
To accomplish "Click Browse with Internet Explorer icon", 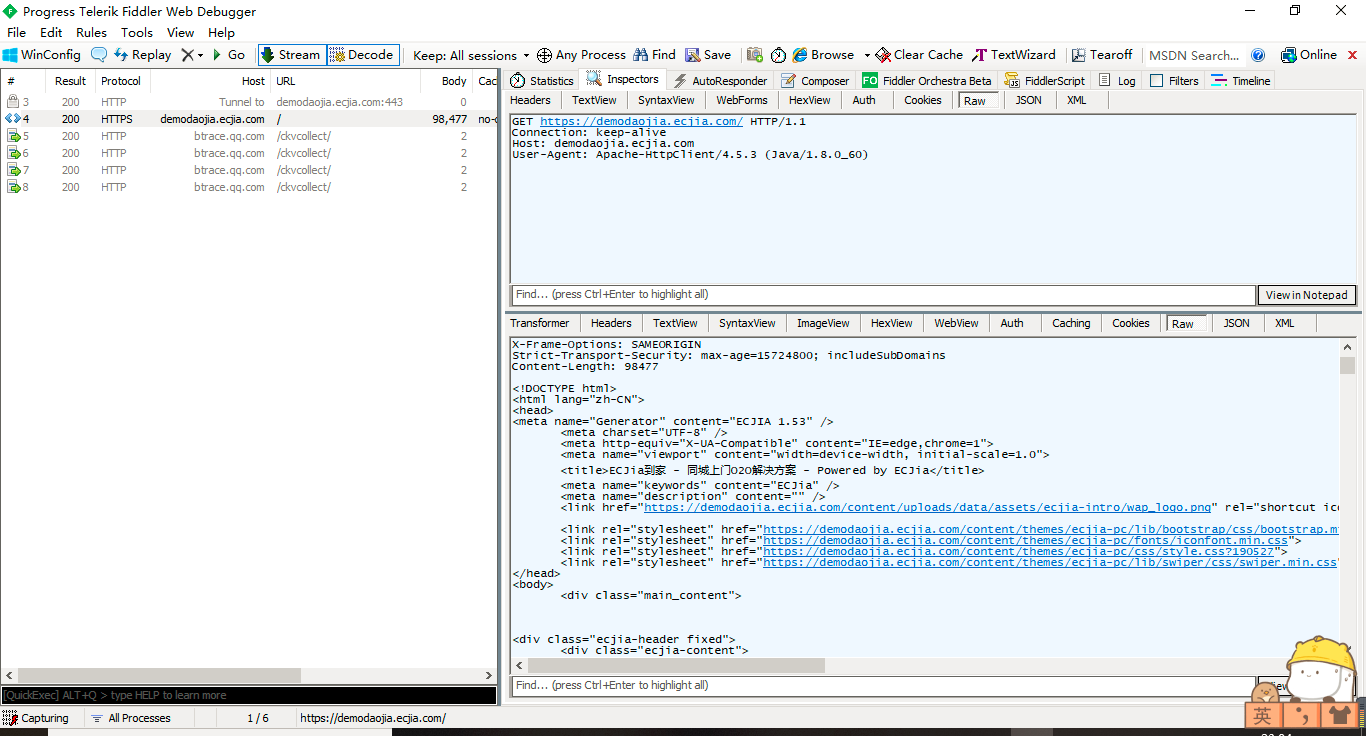I will [x=823, y=55].
